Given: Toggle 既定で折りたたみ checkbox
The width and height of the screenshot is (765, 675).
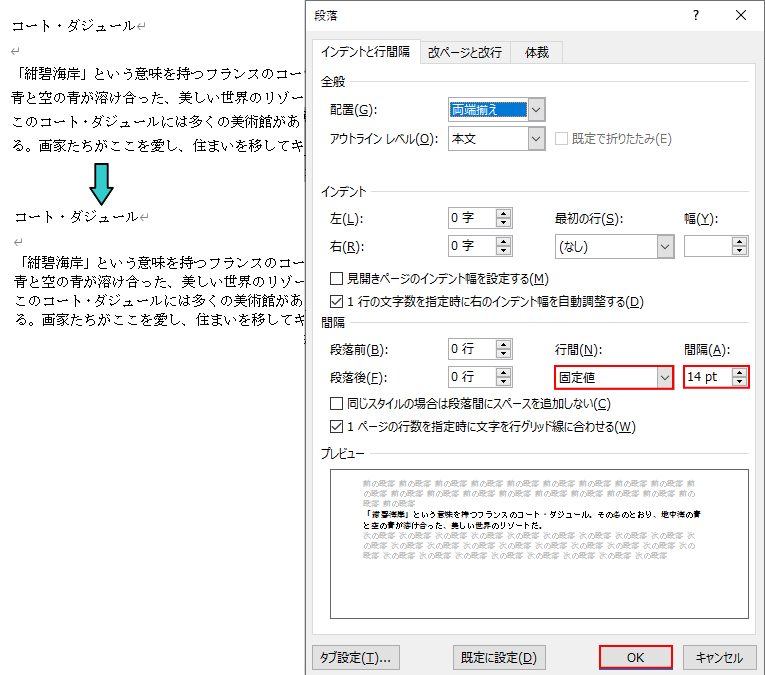Looking at the screenshot, I should [x=561, y=139].
